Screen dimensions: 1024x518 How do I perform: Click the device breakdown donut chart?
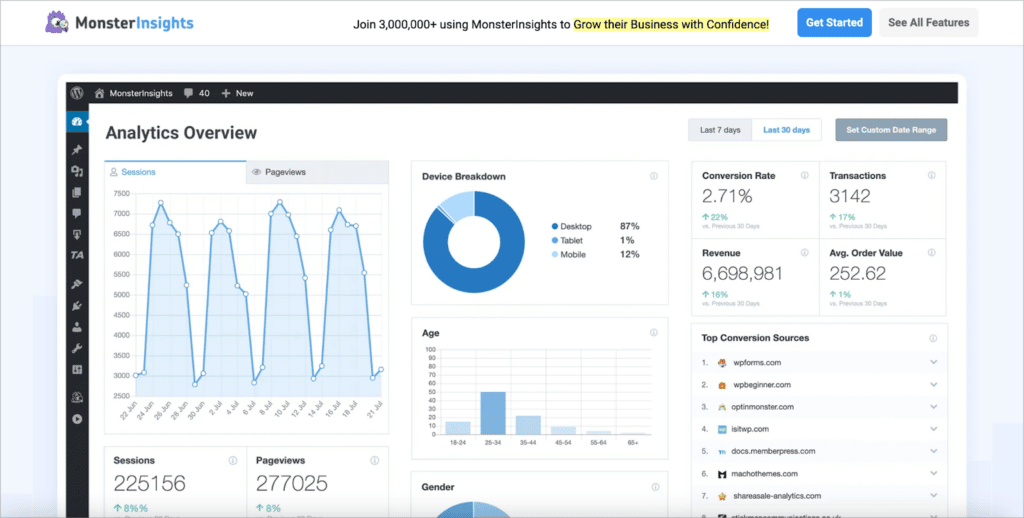474,242
